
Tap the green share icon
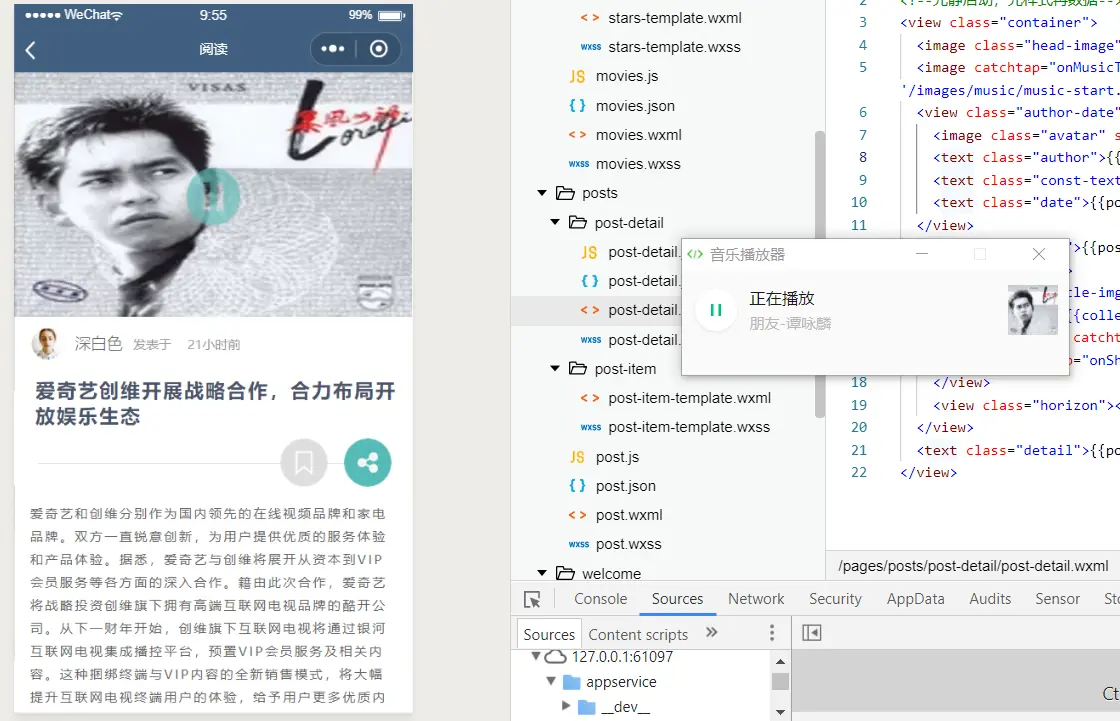pos(368,462)
